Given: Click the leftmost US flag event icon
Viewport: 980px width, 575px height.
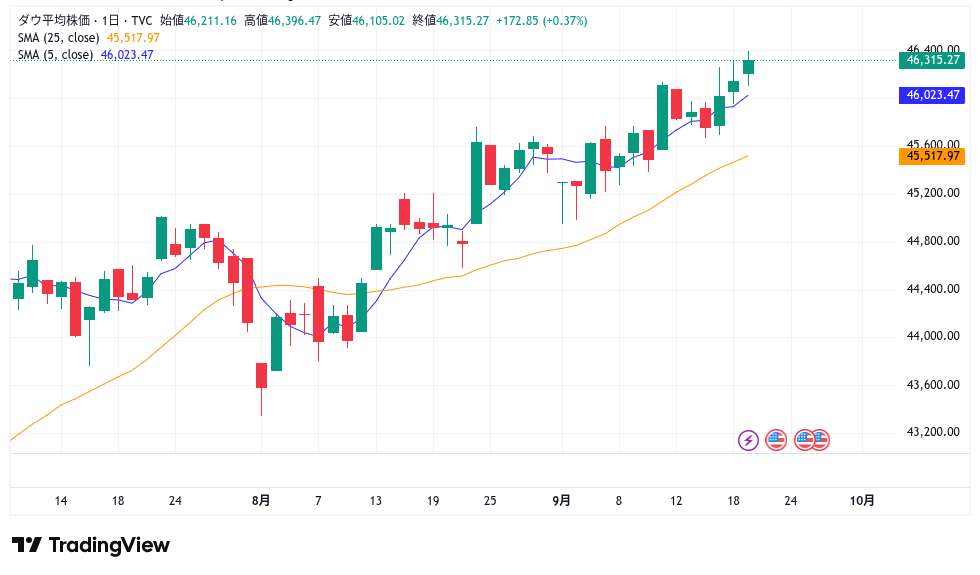Looking at the screenshot, I should pos(776,439).
